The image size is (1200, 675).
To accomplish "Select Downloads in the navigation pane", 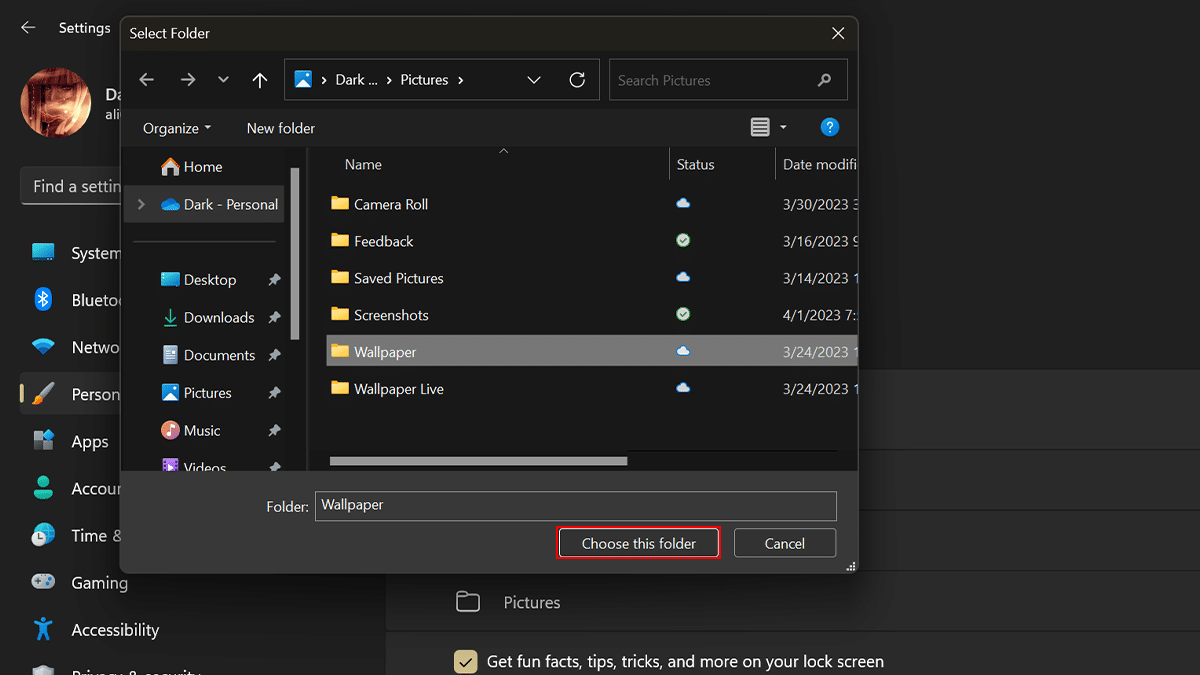I will pos(218,317).
